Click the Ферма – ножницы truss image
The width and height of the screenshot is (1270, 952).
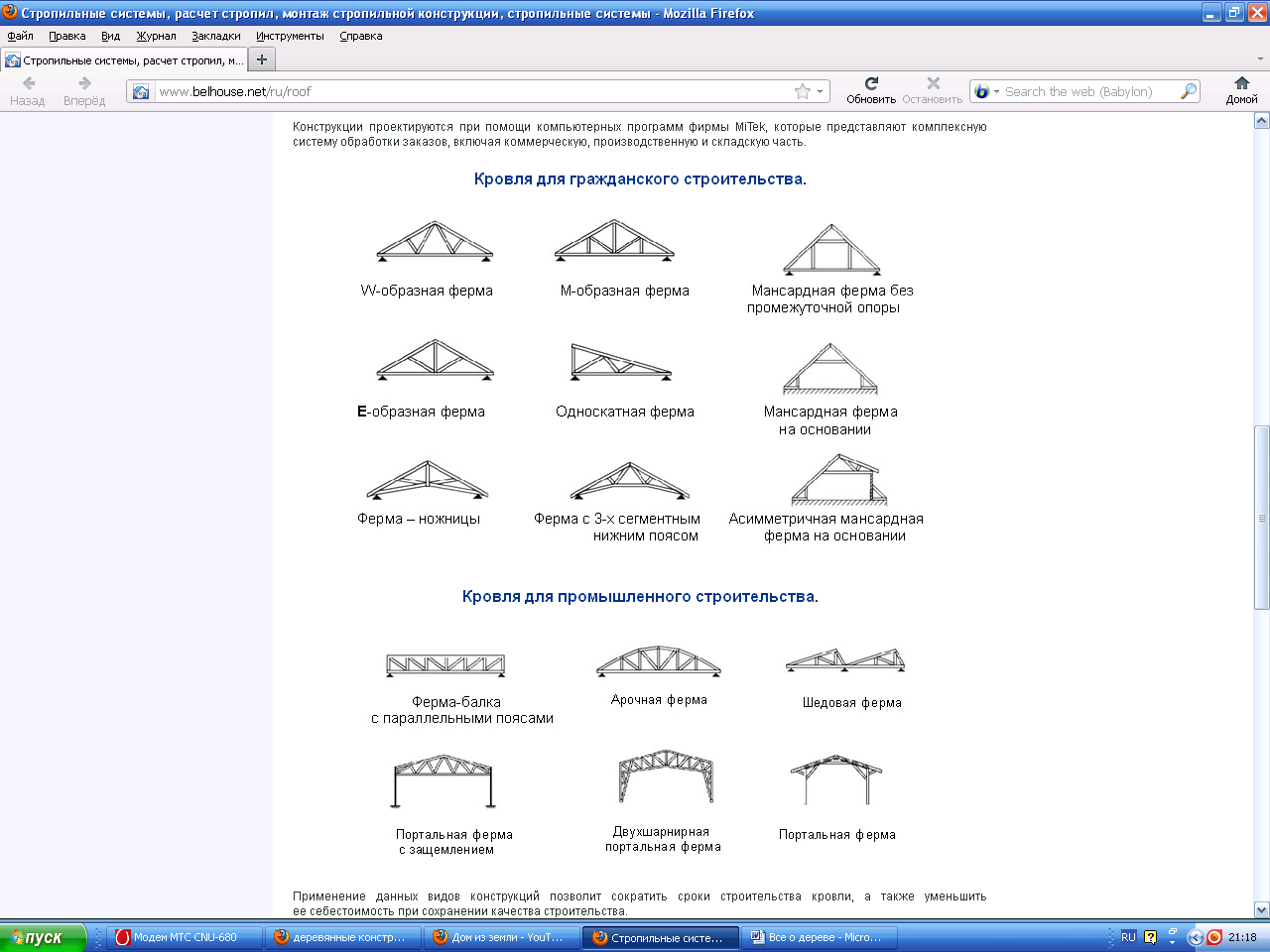point(427,481)
